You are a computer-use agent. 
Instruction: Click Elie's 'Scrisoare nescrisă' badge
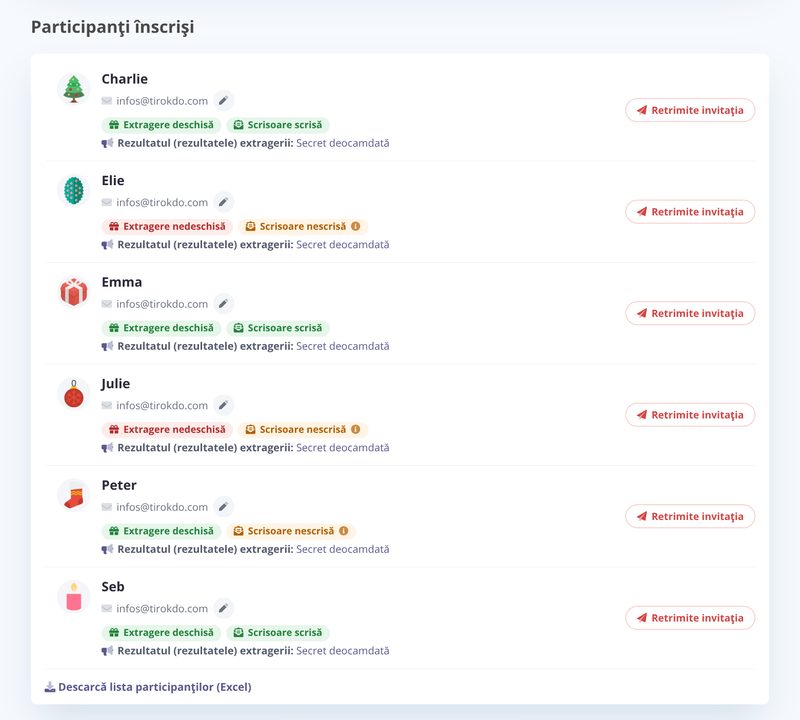click(x=303, y=226)
